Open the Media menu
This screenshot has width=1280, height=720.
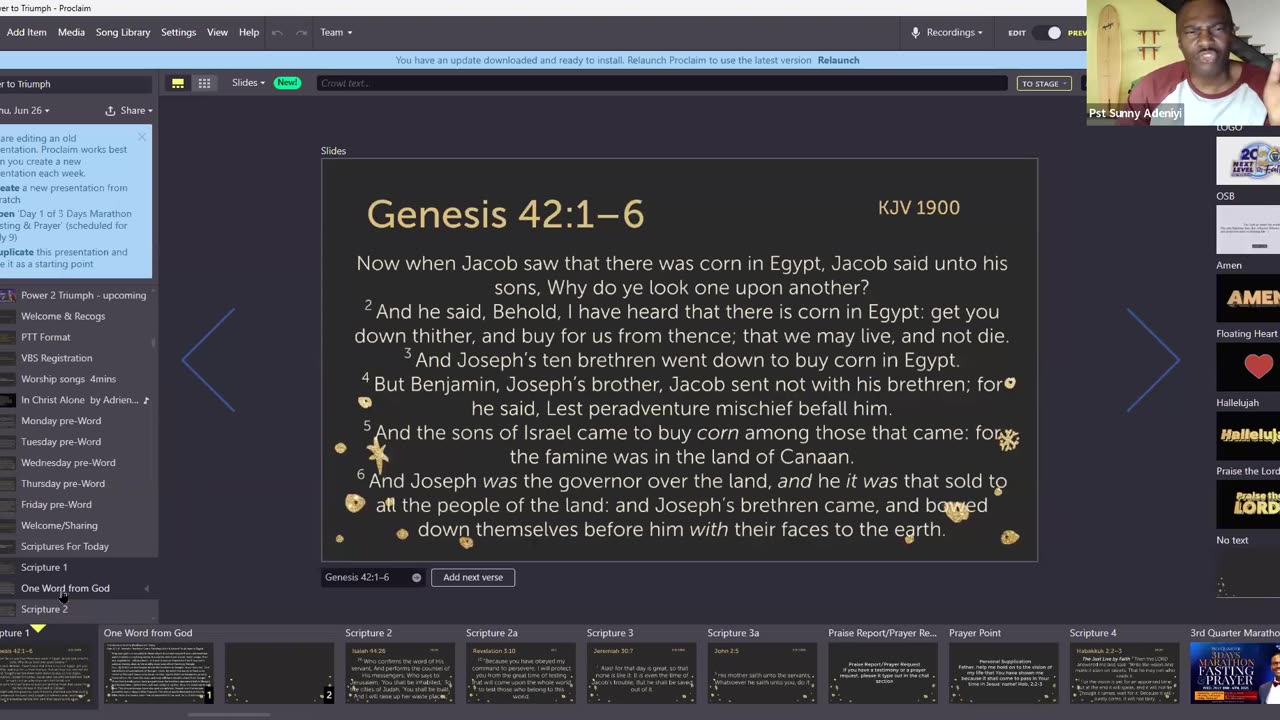pos(71,32)
